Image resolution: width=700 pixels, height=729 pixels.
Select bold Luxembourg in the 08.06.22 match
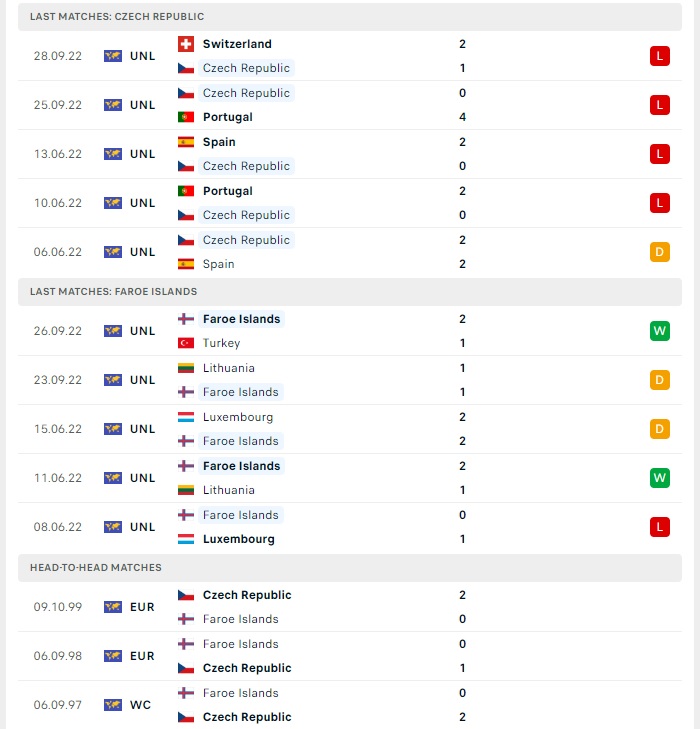click(239, 539)
